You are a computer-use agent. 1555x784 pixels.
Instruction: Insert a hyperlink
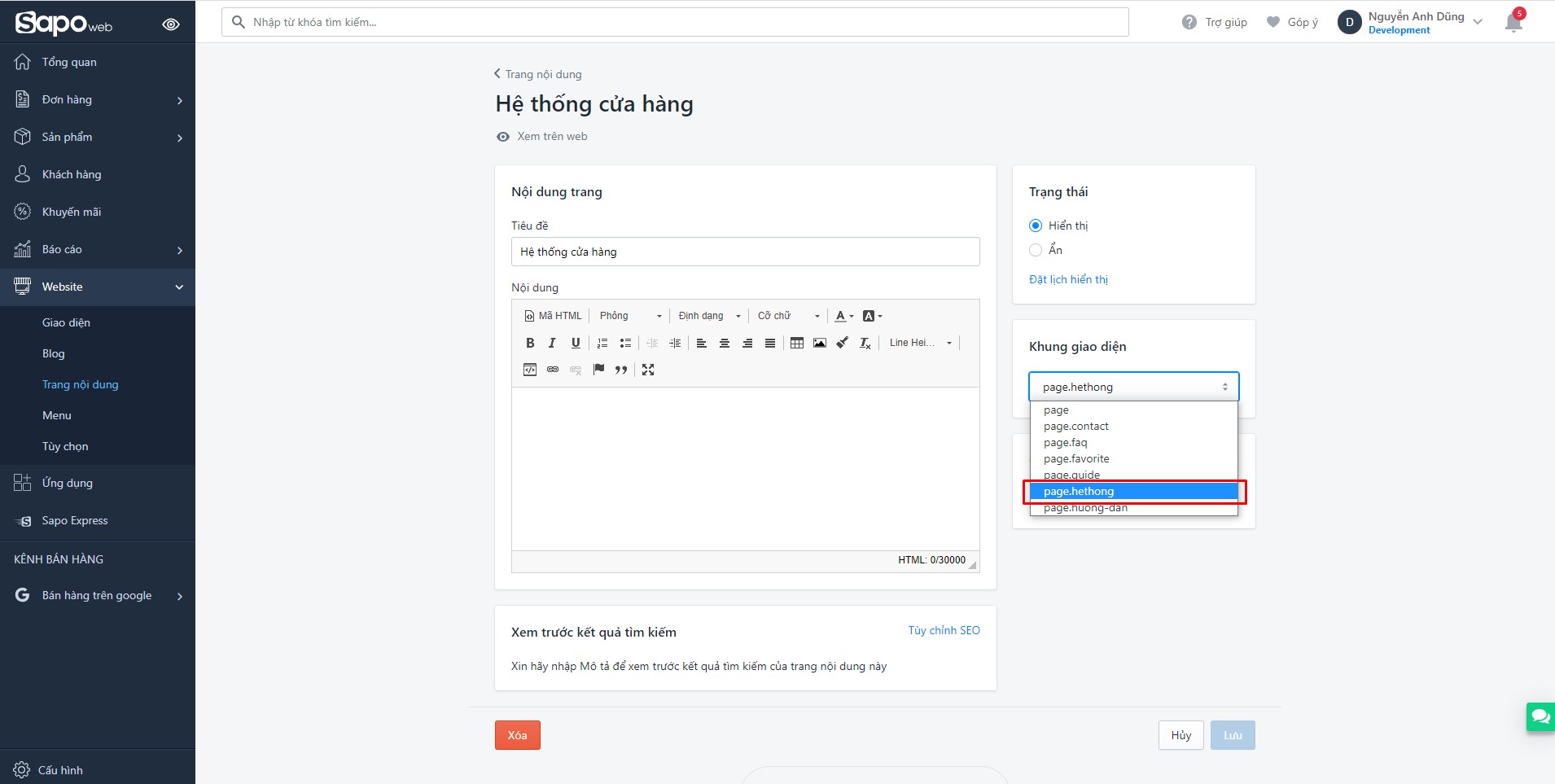(x=553, y=370)
